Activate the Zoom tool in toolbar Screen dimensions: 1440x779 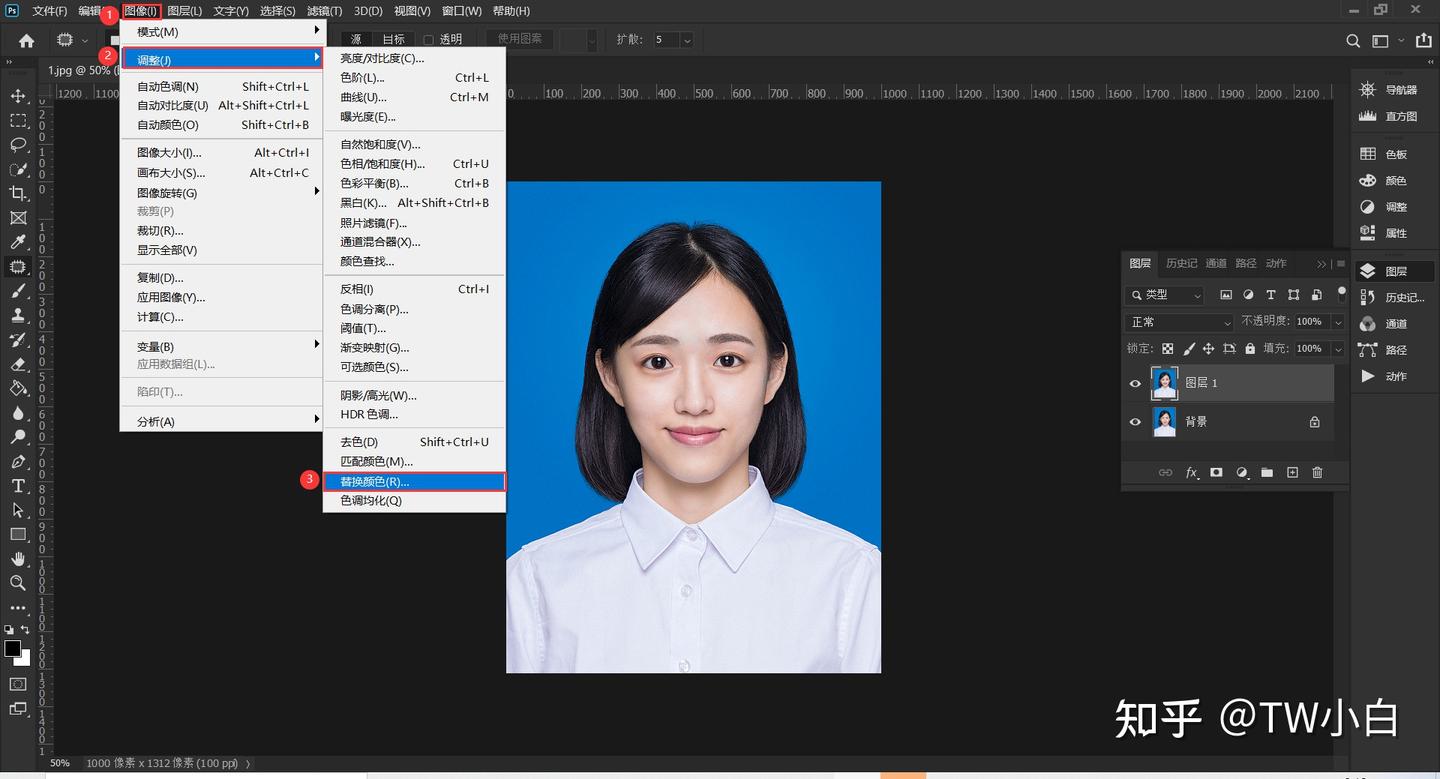[x=18, y=583]
